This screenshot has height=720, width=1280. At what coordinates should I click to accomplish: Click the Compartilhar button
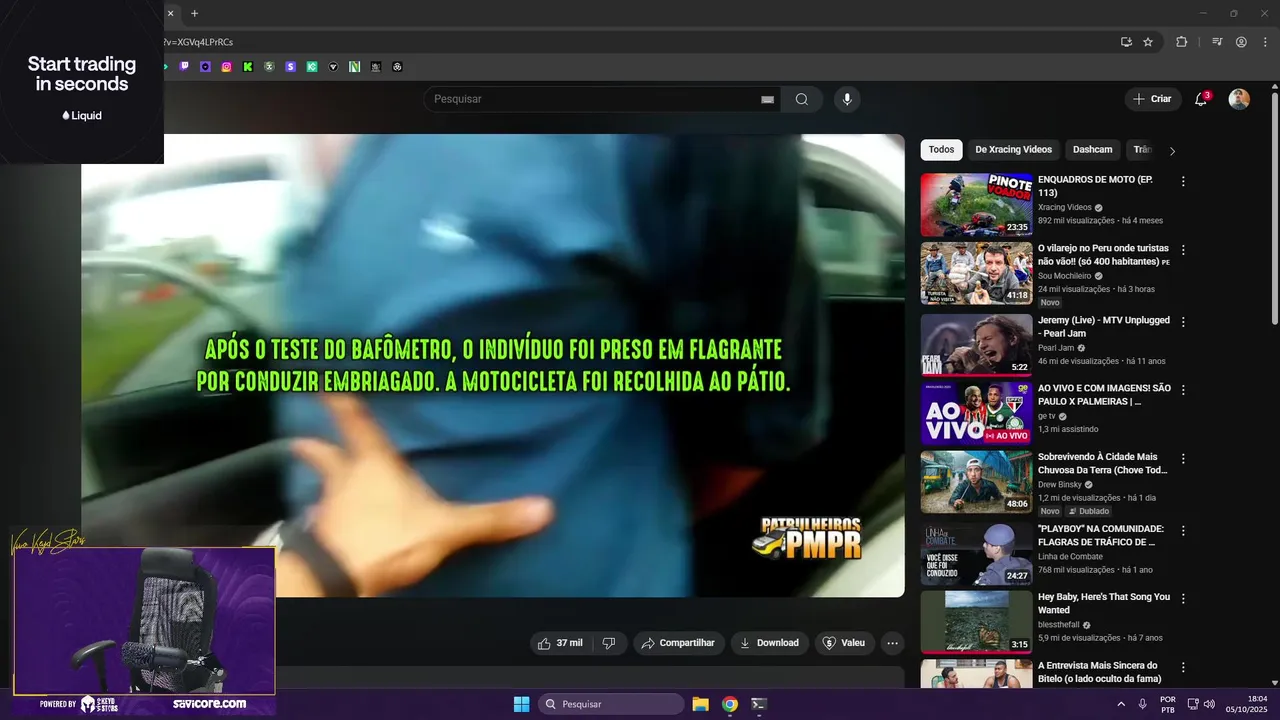[678, 643]
